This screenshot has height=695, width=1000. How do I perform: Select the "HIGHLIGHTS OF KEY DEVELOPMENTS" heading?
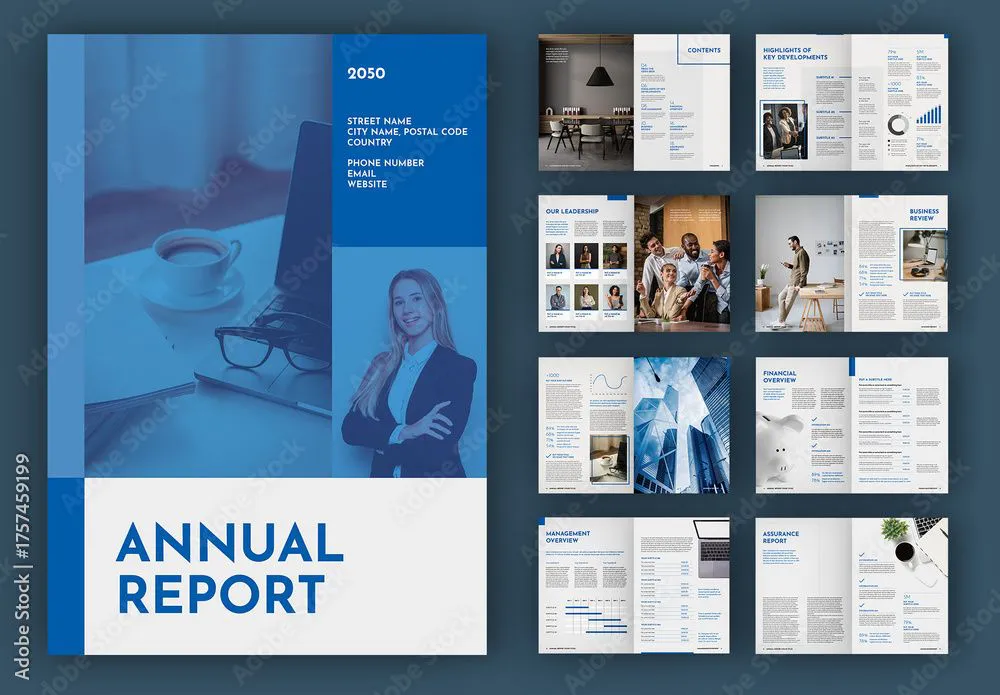pyautogui.click(x=795, y=54)
